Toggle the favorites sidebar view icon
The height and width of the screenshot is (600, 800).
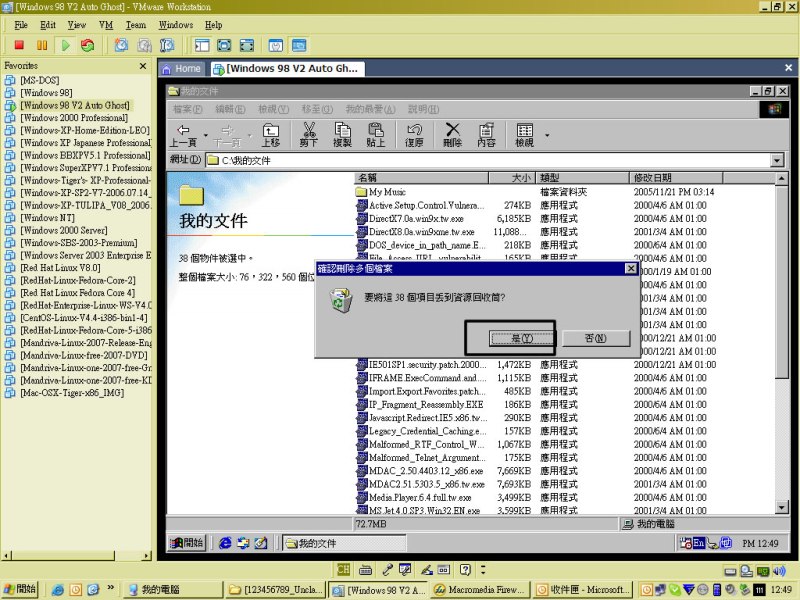(202, 45)
